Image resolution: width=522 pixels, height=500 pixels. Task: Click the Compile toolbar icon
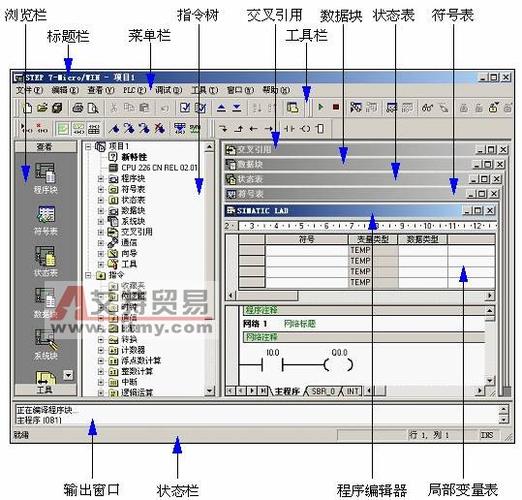tap(185, 108)
